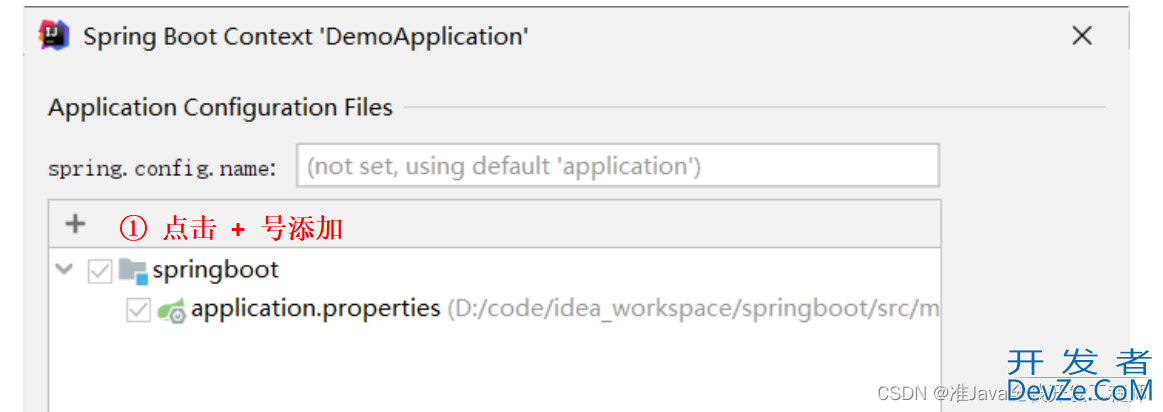1163x412 pixels.
Task: Click the IntelliJ IDEA logo in title bar
Action: click(x=53, y=36)
